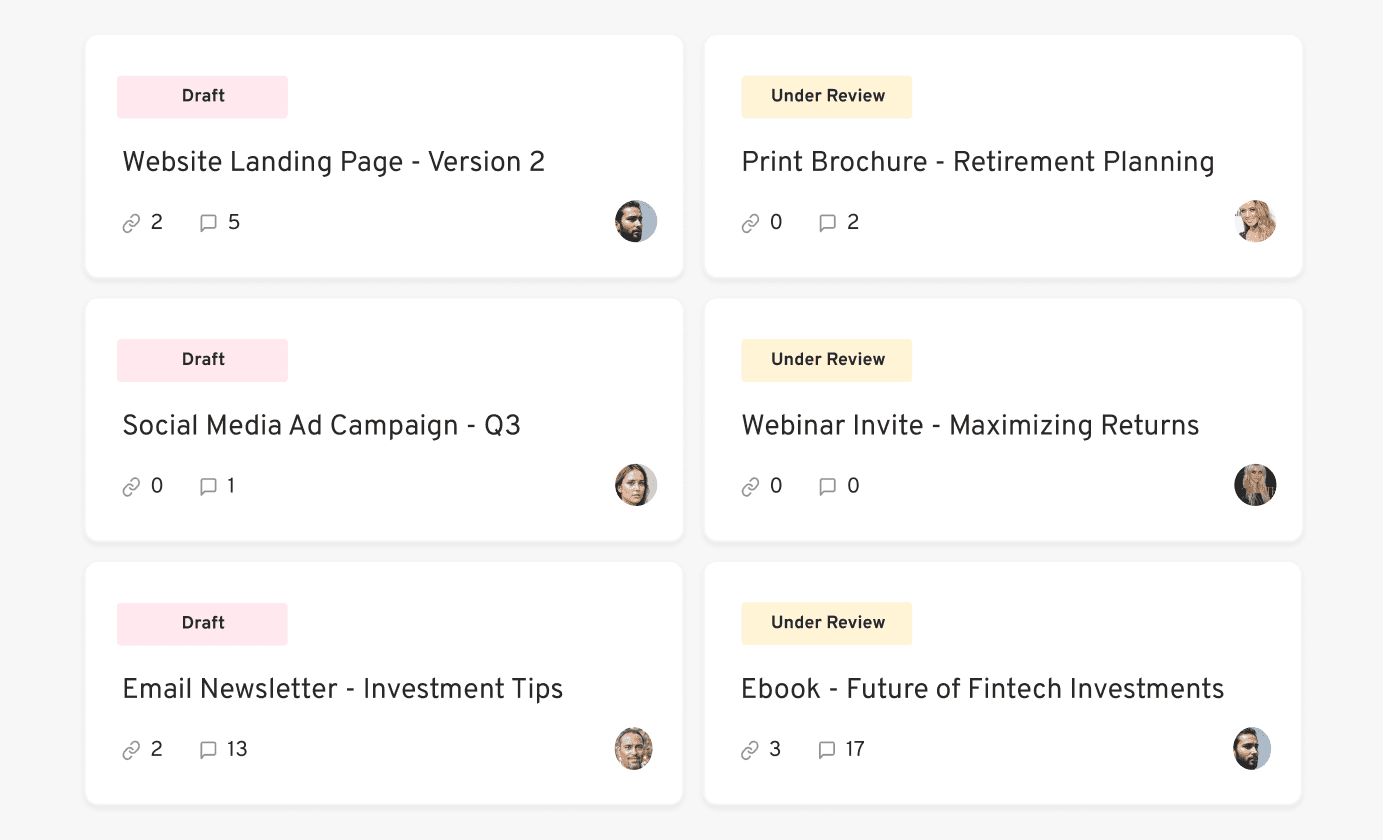1383x840 pixels.
Task: Open "Webinar Invite - Maximizing Returns"
Action: [969, 426]
